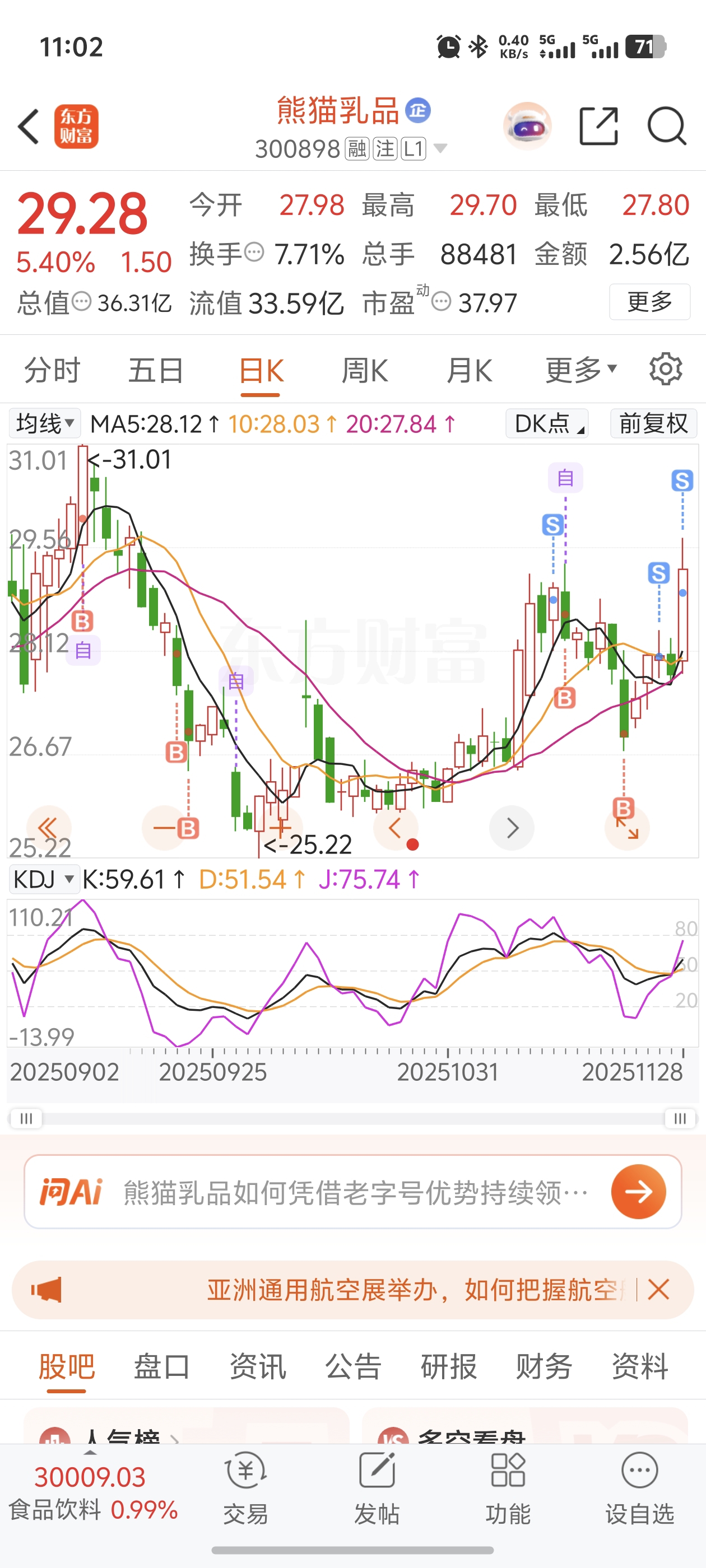Dismiss the 亚洲通用航空展 banner with X
706x1568 pixels.
pyautogui.click(x=658, y=1289)
